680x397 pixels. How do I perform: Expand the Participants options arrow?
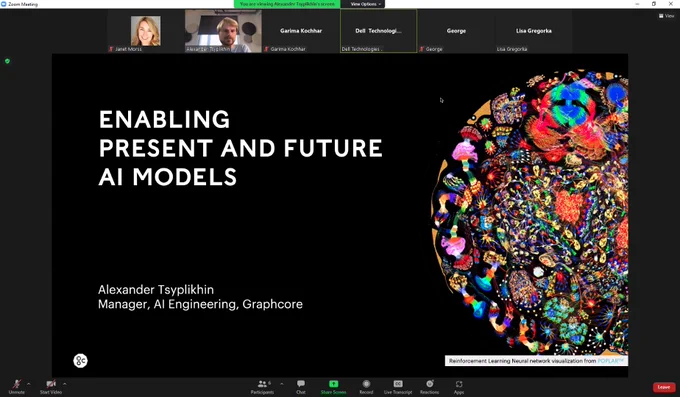[x=282, y=384]
